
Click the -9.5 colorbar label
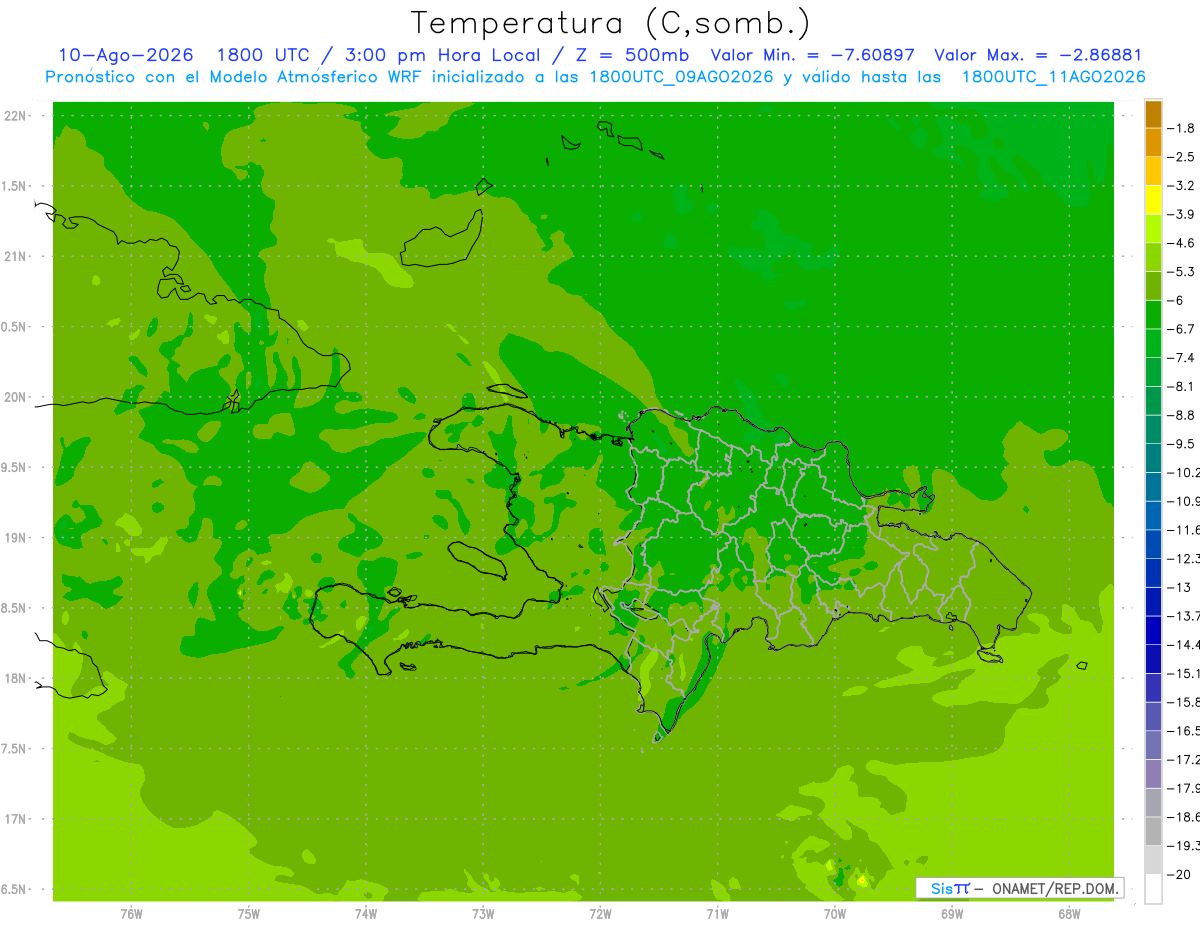coord(1182,443)
